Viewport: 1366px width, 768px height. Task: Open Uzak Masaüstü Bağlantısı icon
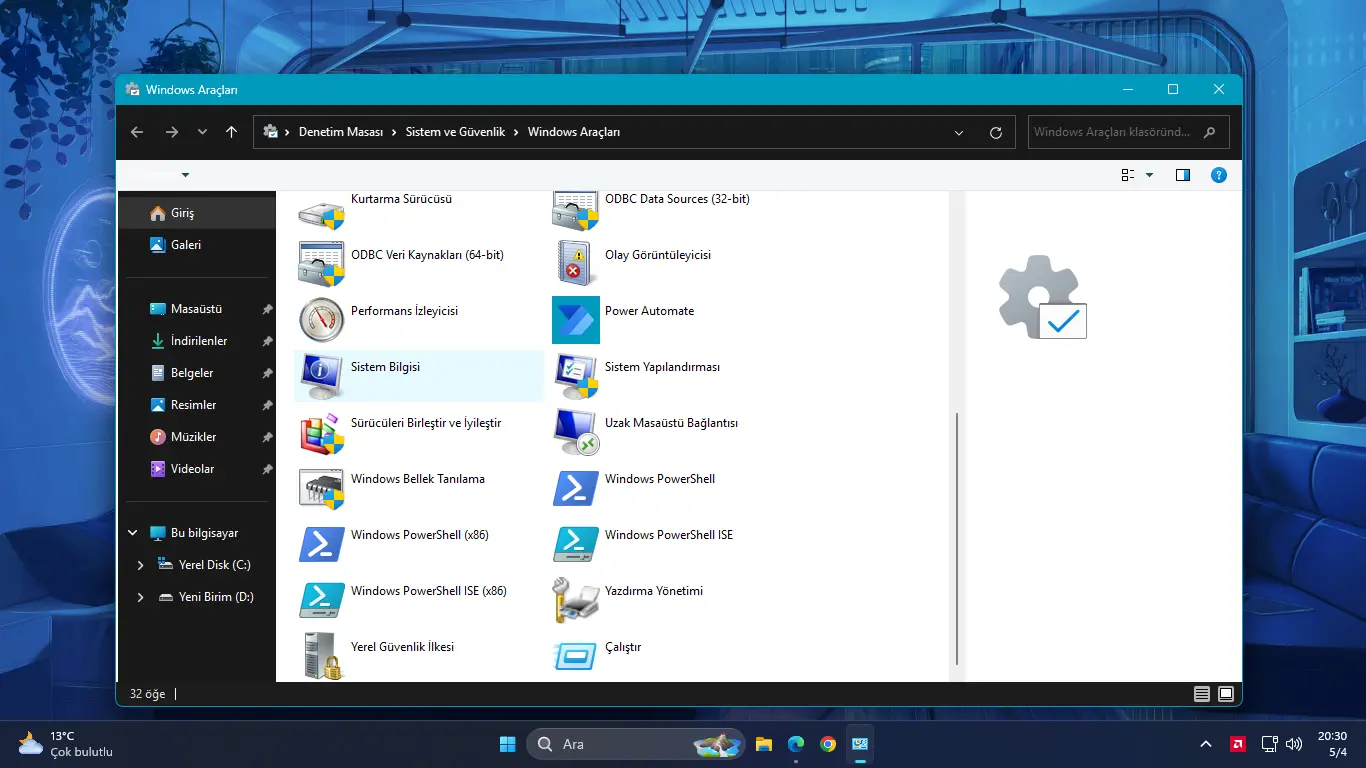(x=576, y=431)
